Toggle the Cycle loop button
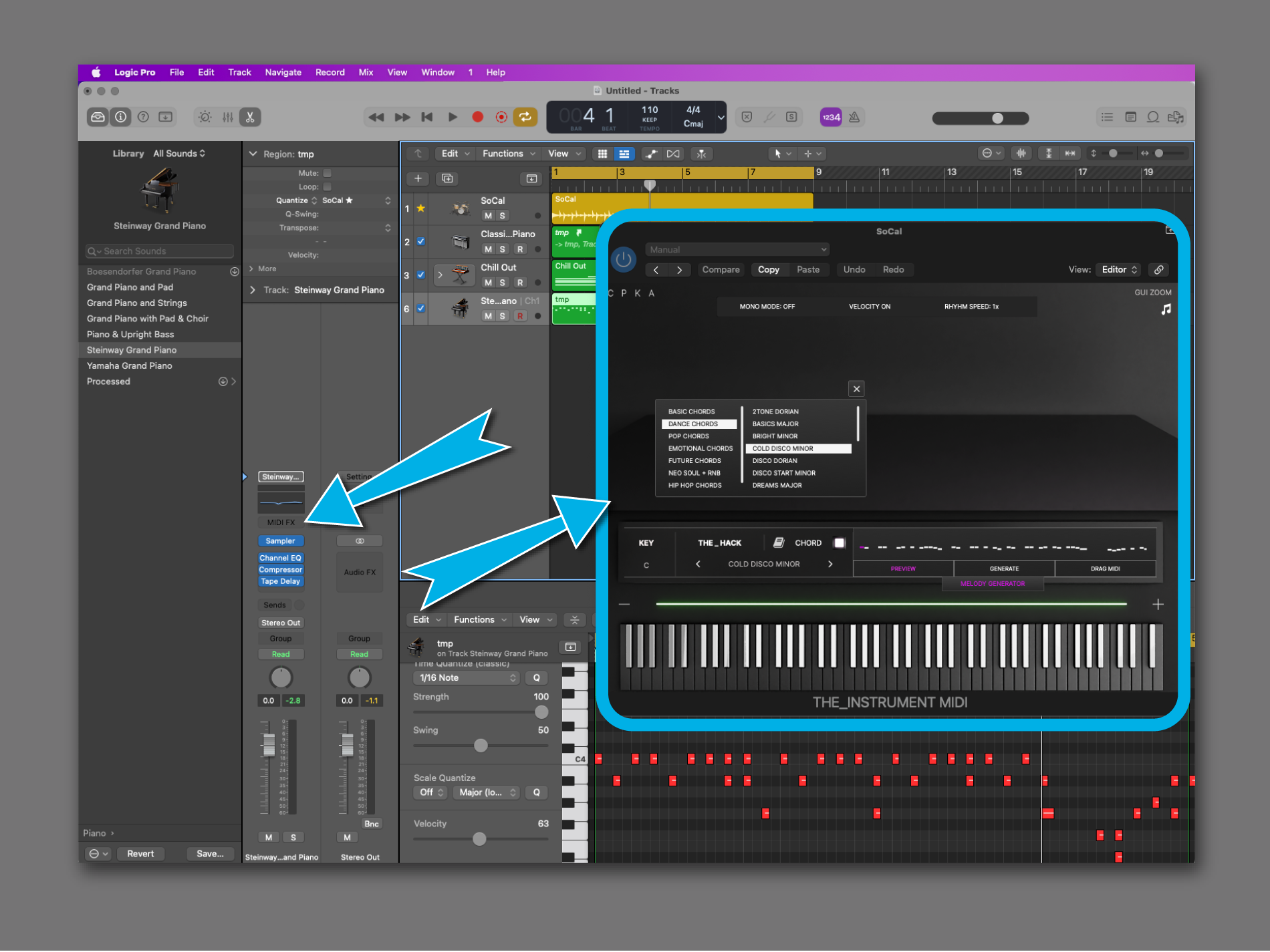The image size is (1270, 952). tap(525, 117)
